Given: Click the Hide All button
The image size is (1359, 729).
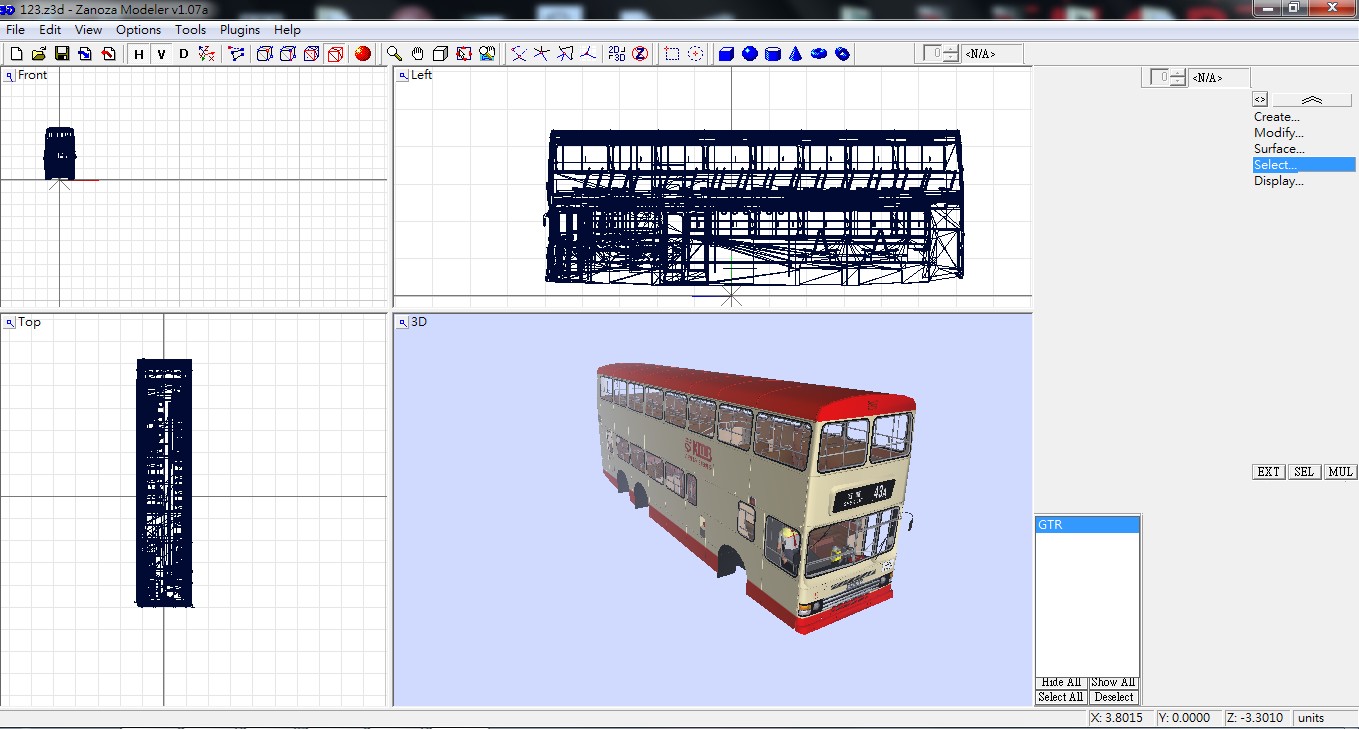Looking at the screenshot, I should (1060, 682).
